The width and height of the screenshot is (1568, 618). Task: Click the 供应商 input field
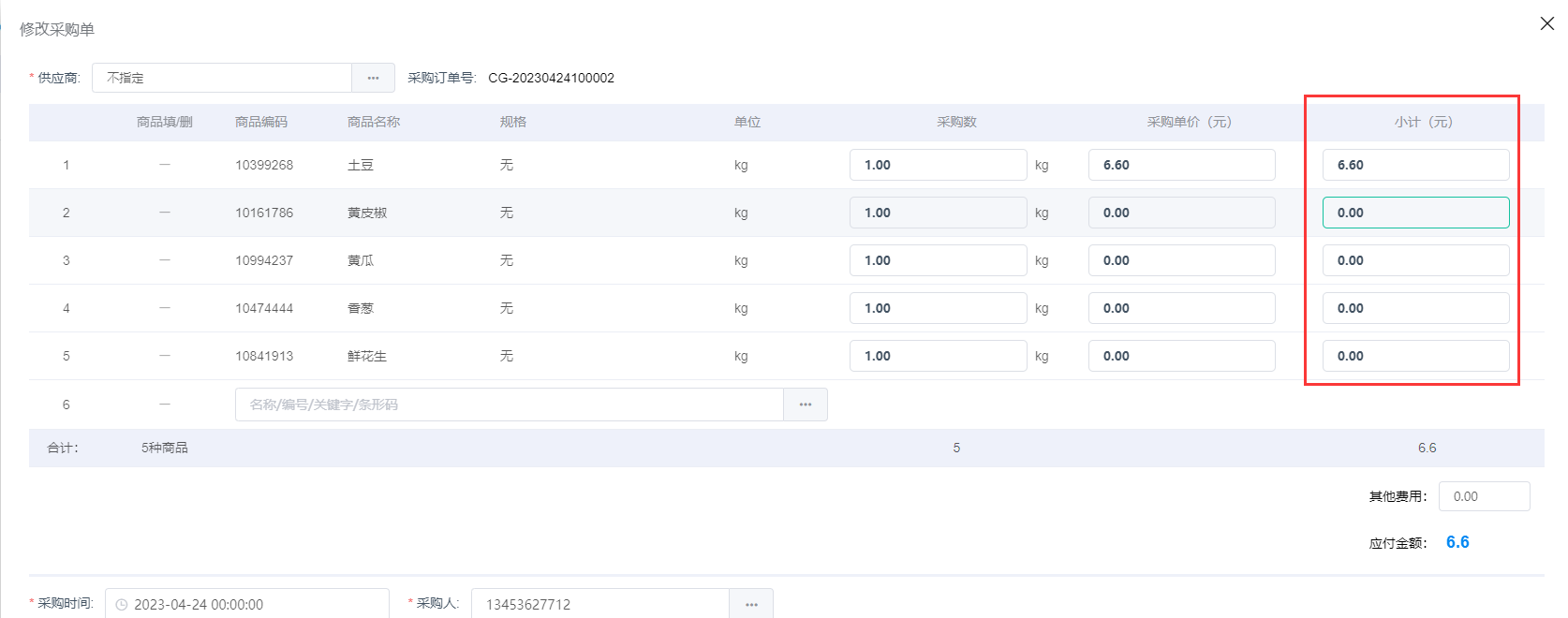click(222, 78)
